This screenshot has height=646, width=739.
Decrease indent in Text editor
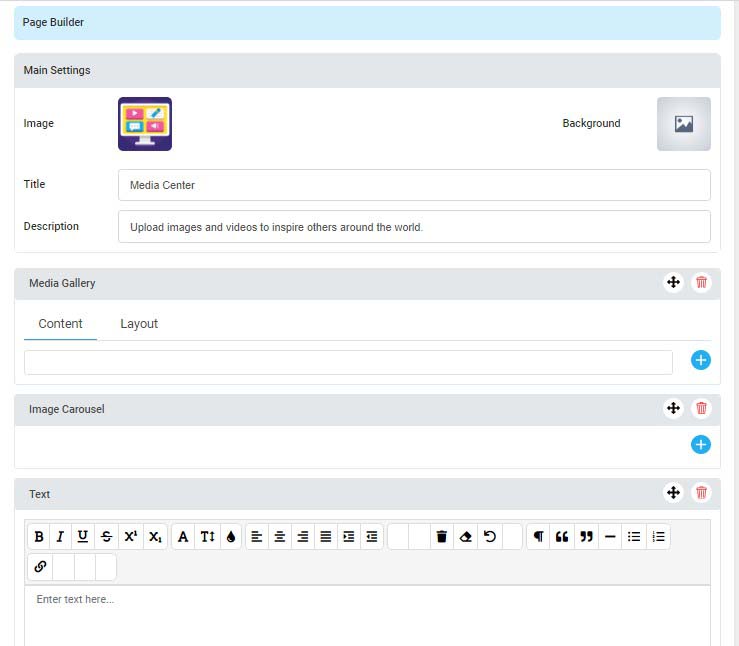click(x=372, y=536)
